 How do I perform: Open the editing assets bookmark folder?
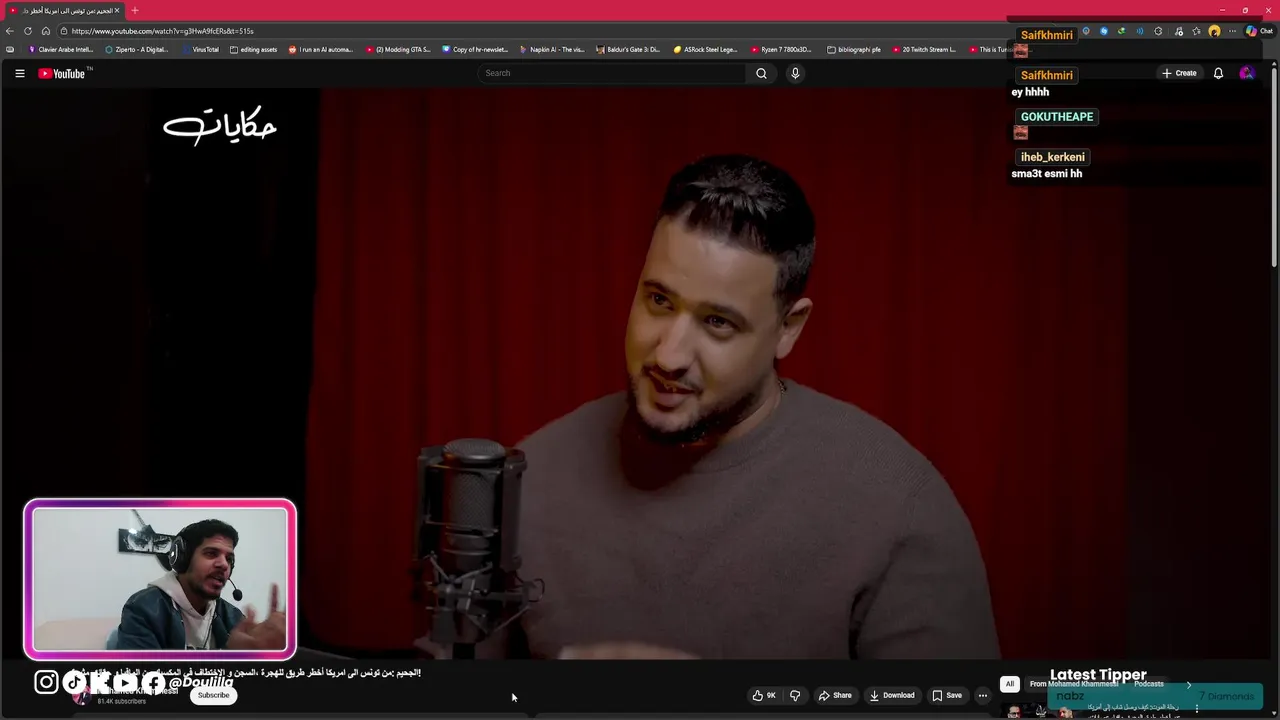coord(254,49)
